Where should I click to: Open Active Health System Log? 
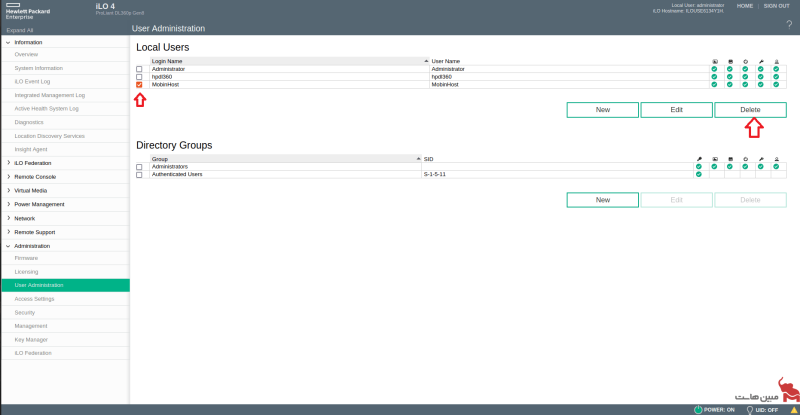tap(46, 108)
